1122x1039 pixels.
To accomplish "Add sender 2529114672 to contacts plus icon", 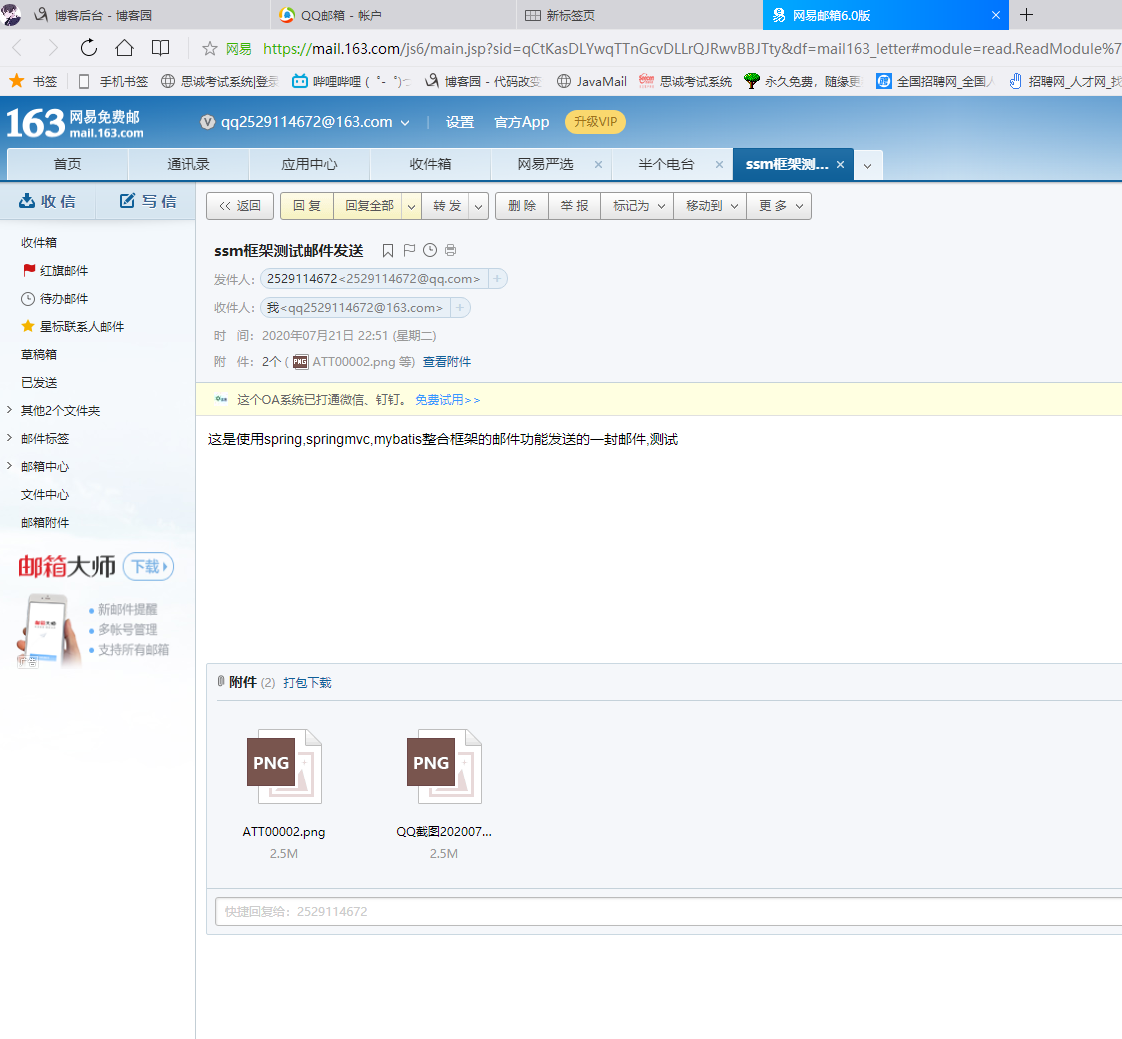I will click(497, 278).
